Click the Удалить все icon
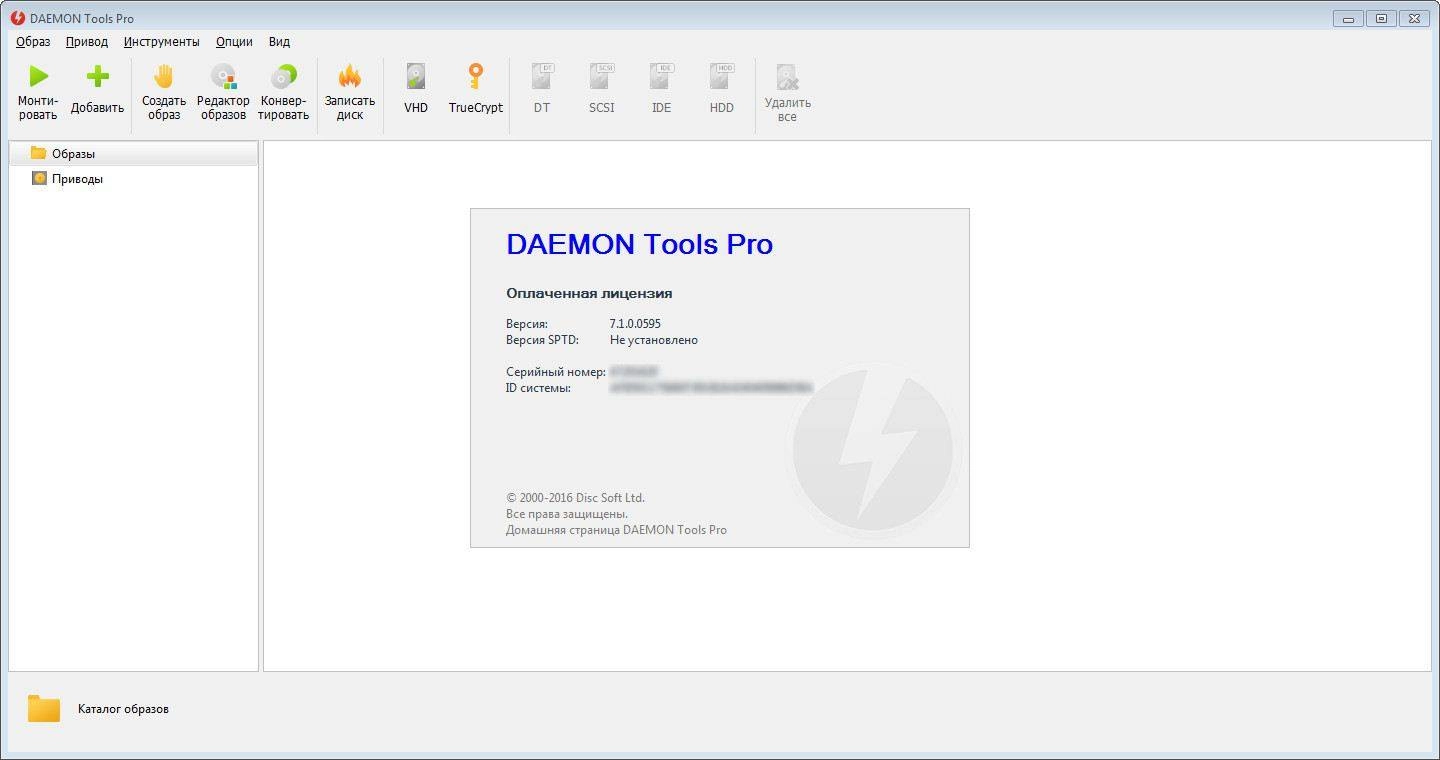Image resolution: width=1440 pixels, height=760 pixels. 788,77
